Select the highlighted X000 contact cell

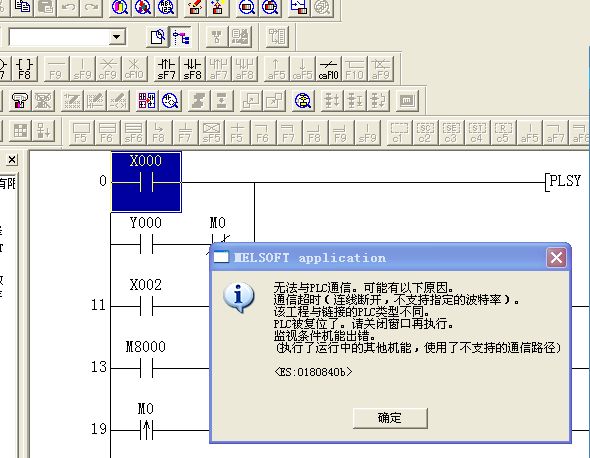click(146, 182)
